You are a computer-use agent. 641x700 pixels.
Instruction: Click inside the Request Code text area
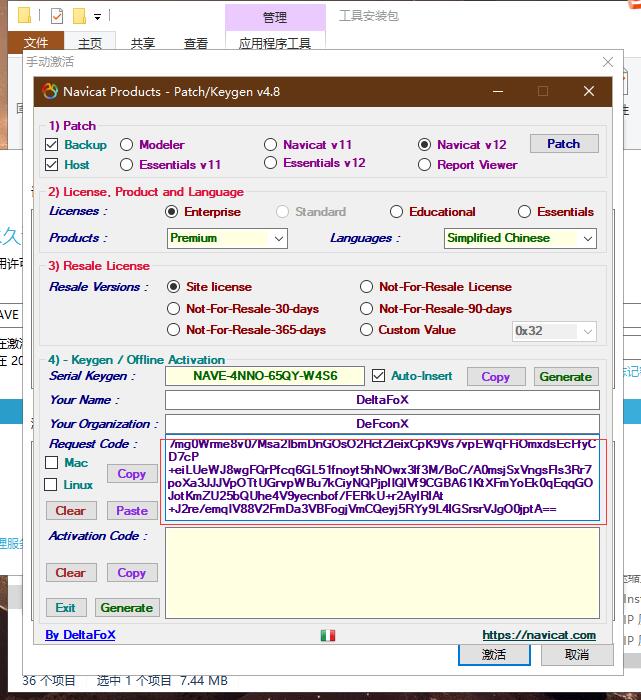coord(382,477)
